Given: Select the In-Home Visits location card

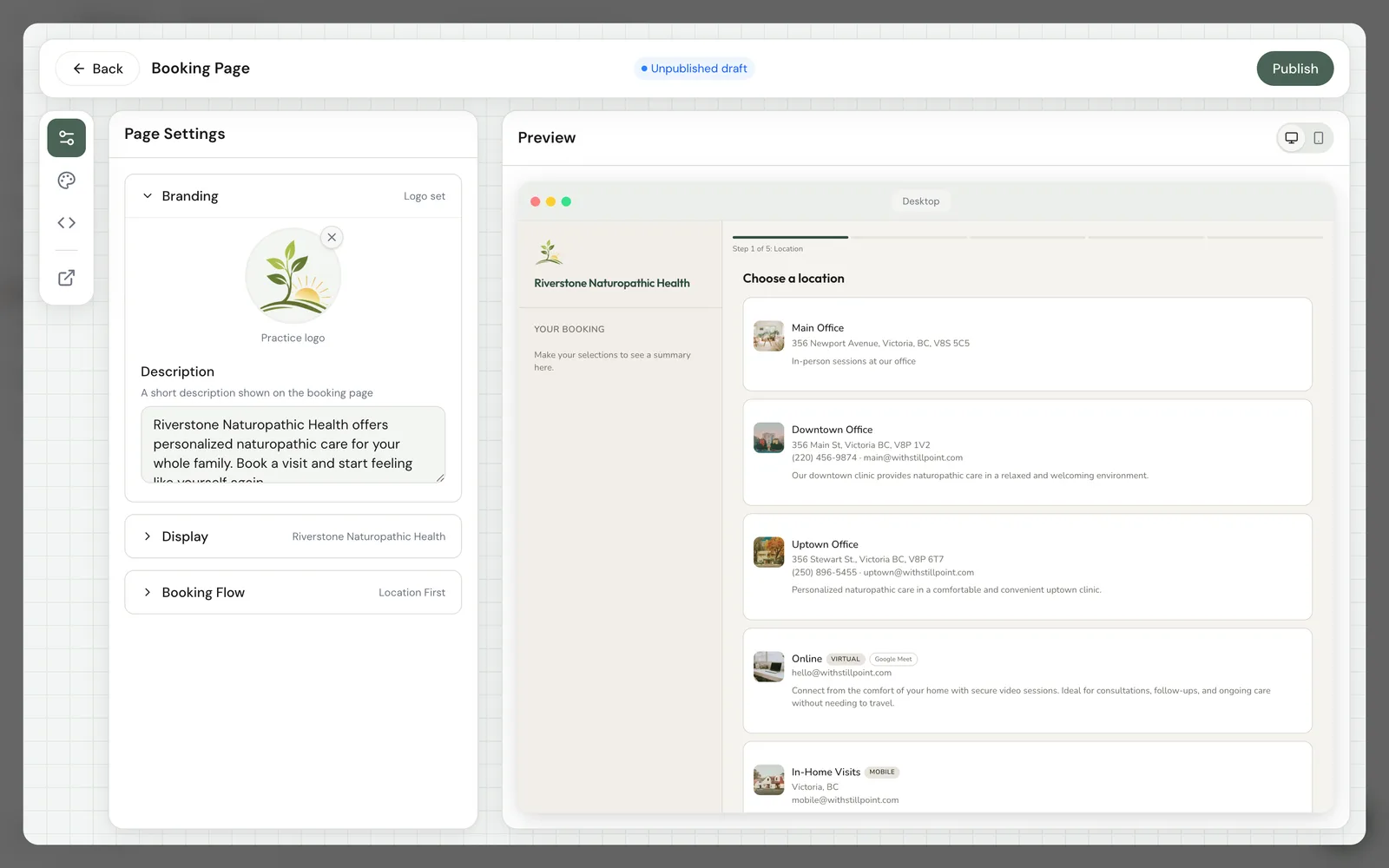Looking at the screenshot, I should pos(1027,778).
